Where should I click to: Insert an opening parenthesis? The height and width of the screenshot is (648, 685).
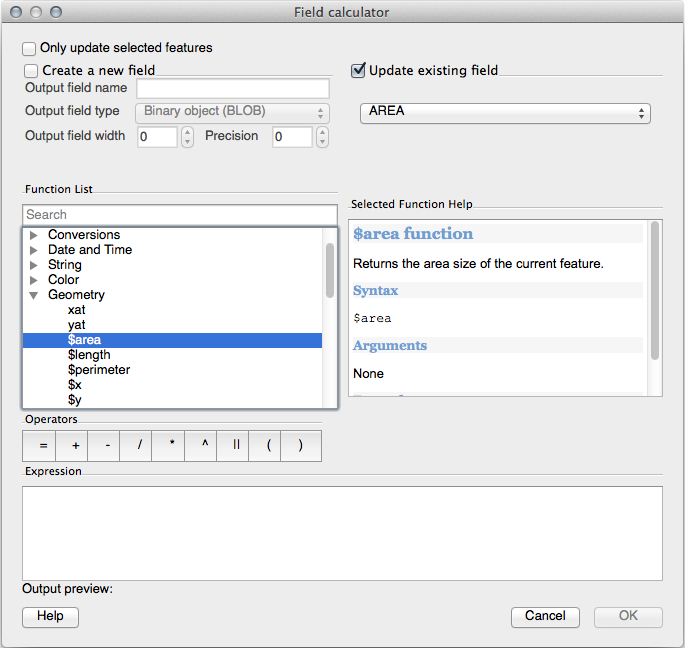pyautogui.click(x=269, y=446)
